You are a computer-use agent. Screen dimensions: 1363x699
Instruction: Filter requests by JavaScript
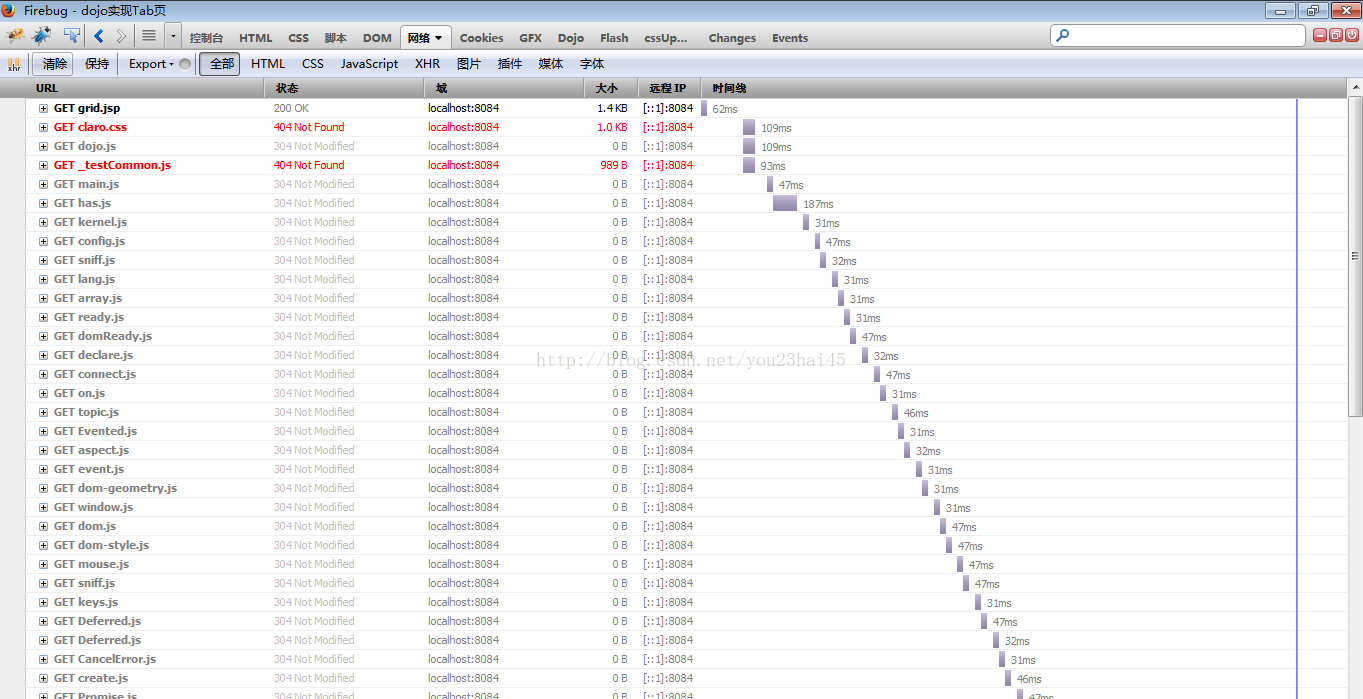tap(369, 64)
